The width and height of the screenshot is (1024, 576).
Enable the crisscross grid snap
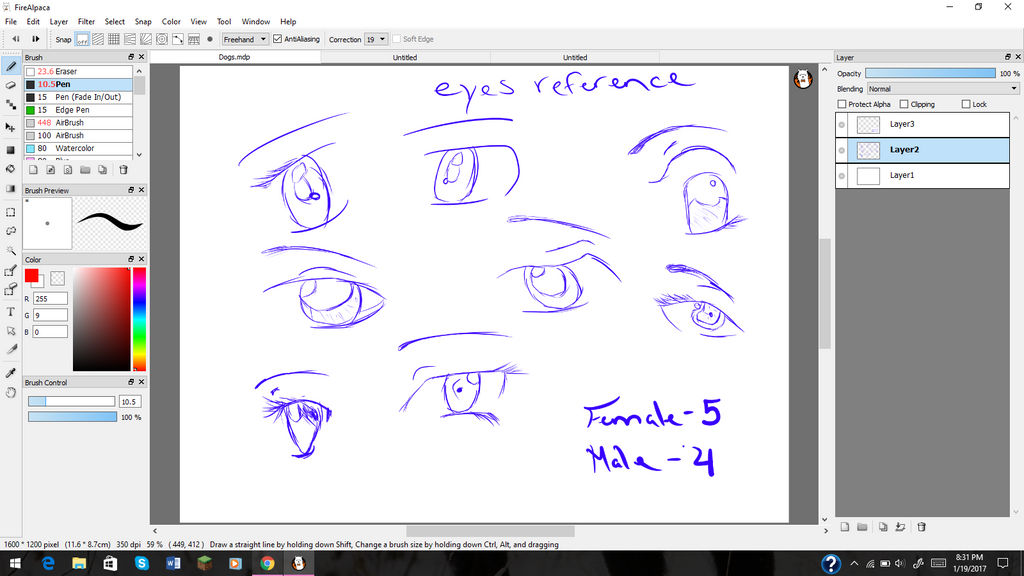pyautogui.click(x=114, y=39)
